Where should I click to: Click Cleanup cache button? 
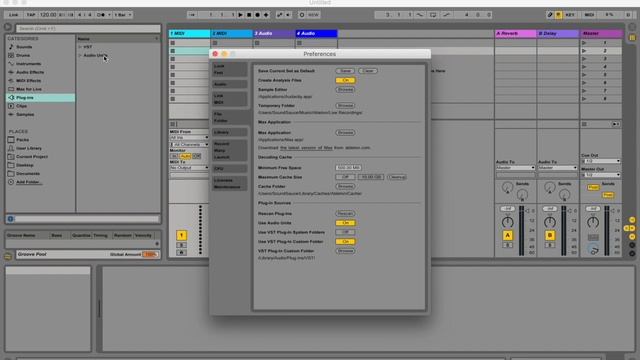pos(397,177)
